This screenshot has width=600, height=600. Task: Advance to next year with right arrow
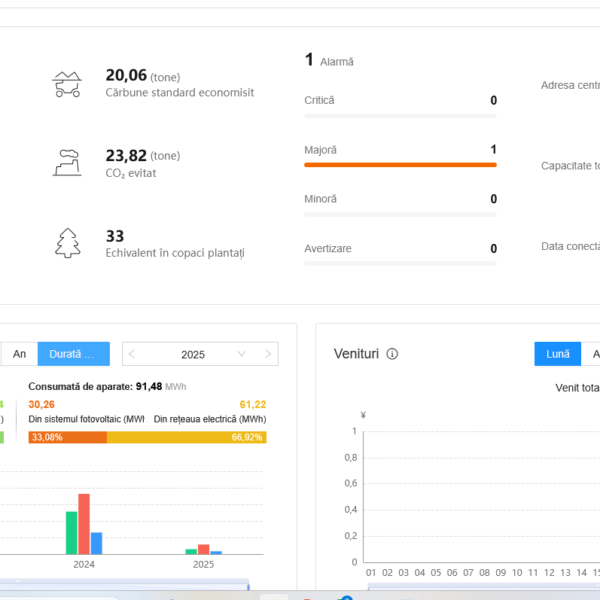[267, 354]
